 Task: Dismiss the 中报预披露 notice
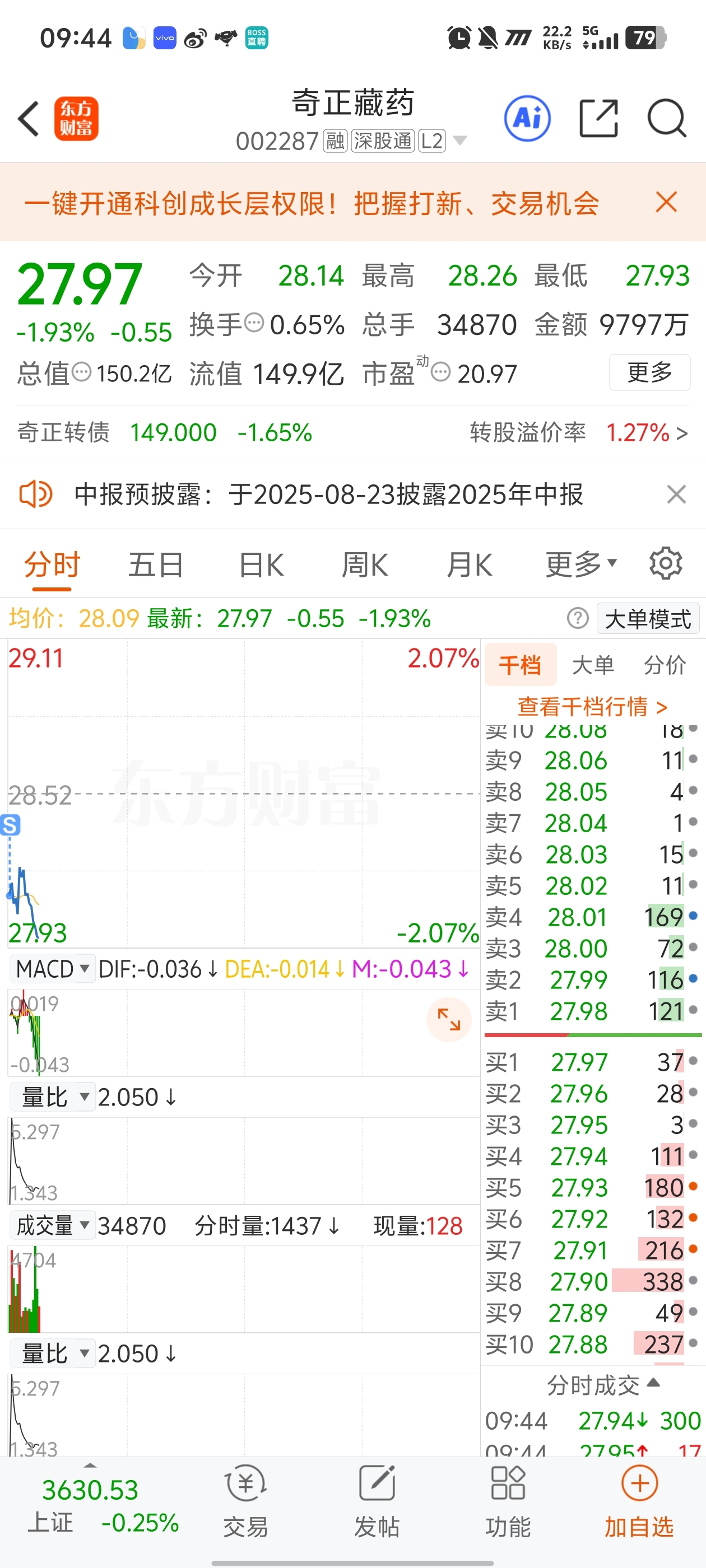[x=676, y=494]
